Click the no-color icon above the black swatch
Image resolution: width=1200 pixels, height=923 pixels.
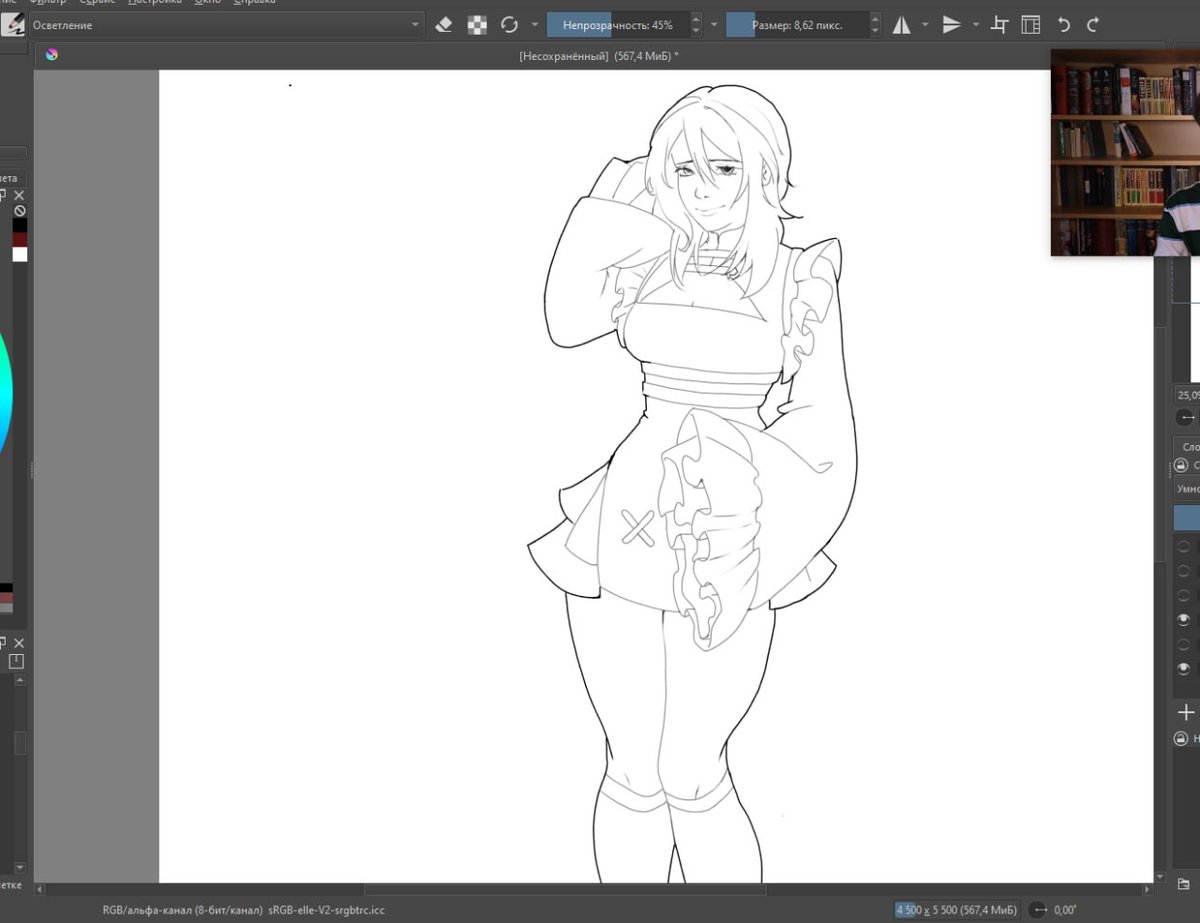click(19, 211)
